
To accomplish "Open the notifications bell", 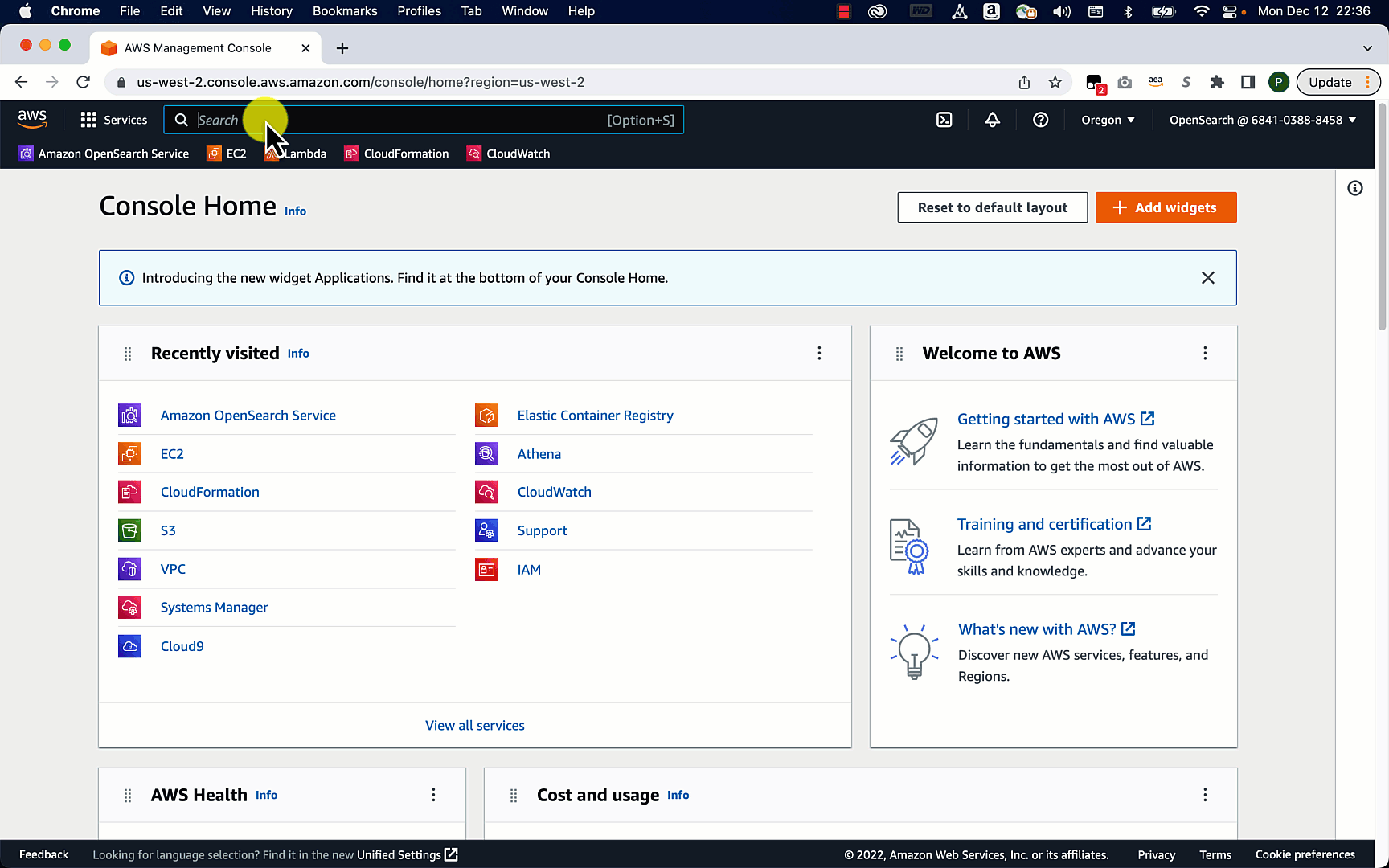I will [993, 120].
